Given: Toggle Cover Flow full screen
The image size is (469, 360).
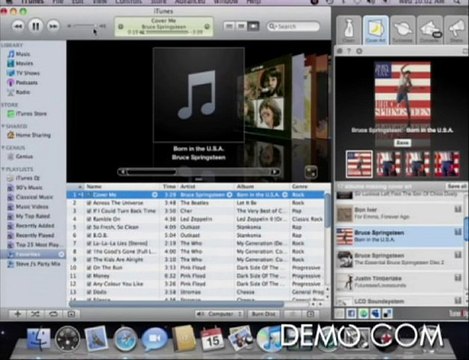Looking at the screenshot, I should tap(311, 172).
